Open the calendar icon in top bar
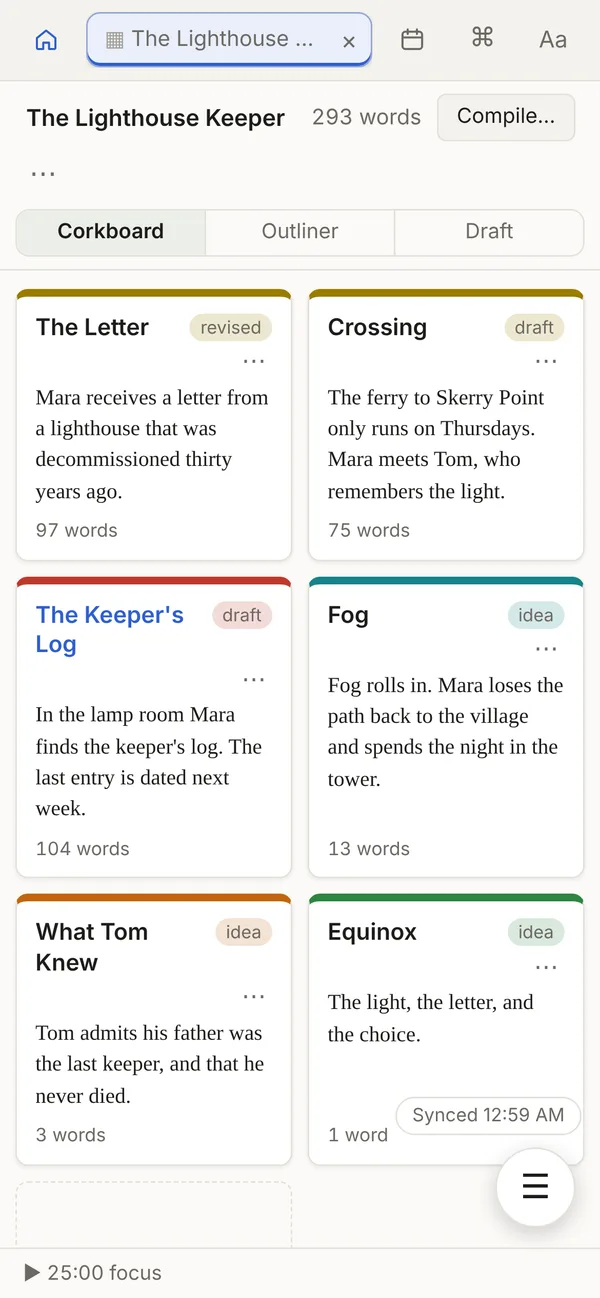This screenshot has height=1298, width=600. pyautogui.click(x=412, y=39)
